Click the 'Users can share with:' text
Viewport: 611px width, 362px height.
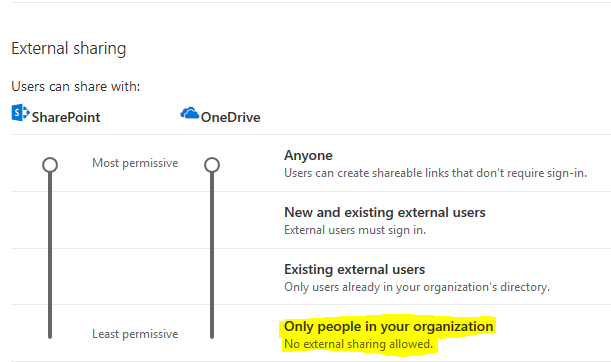click(76, 87)
